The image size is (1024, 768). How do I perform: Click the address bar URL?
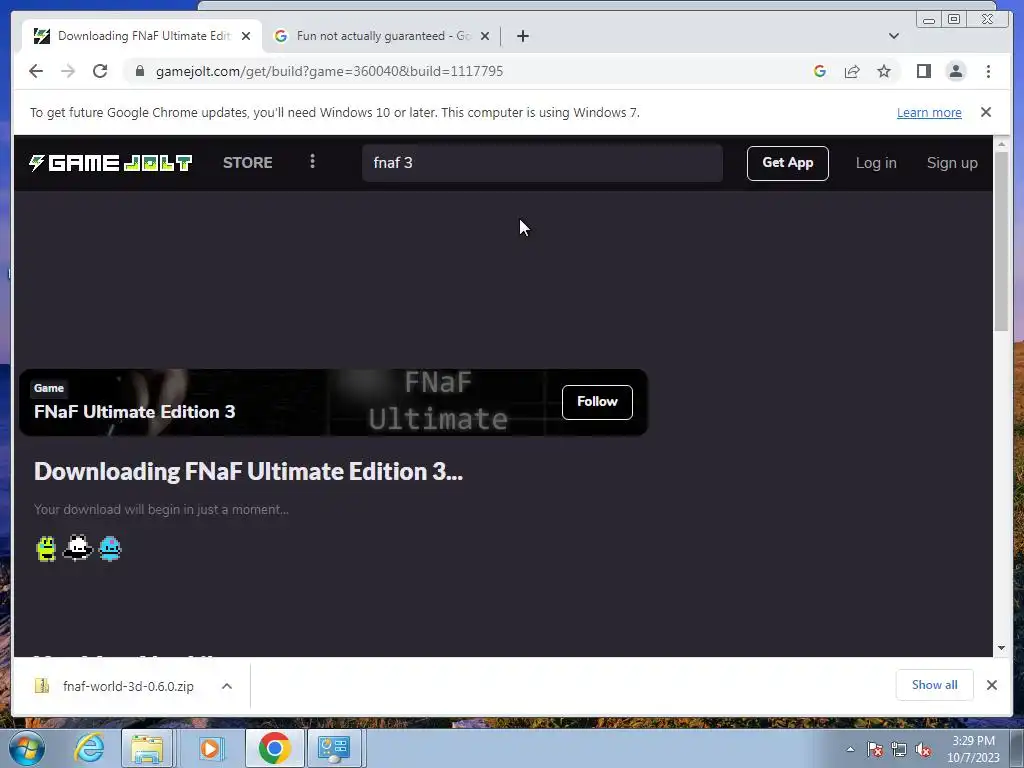(329, 71)
